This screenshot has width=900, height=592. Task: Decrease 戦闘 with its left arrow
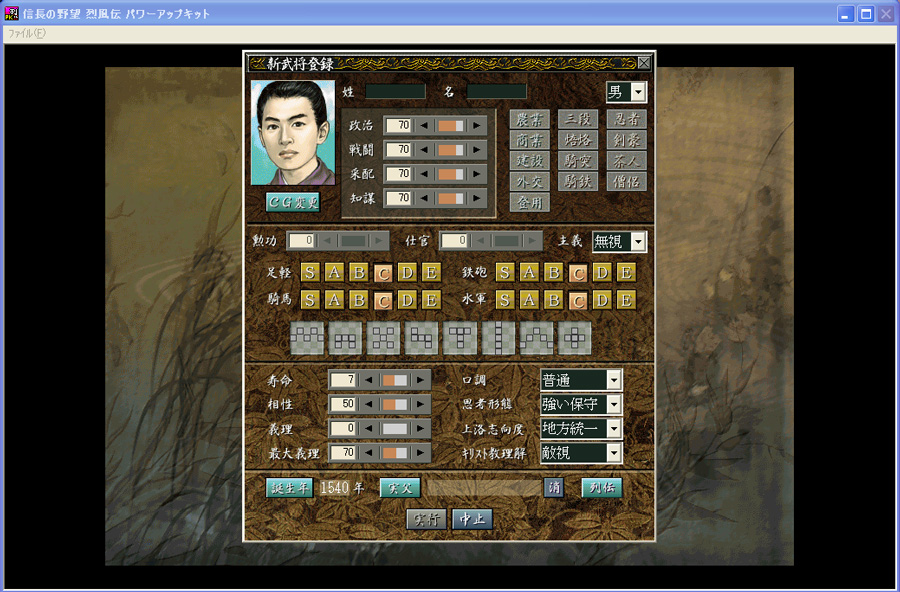424,150
